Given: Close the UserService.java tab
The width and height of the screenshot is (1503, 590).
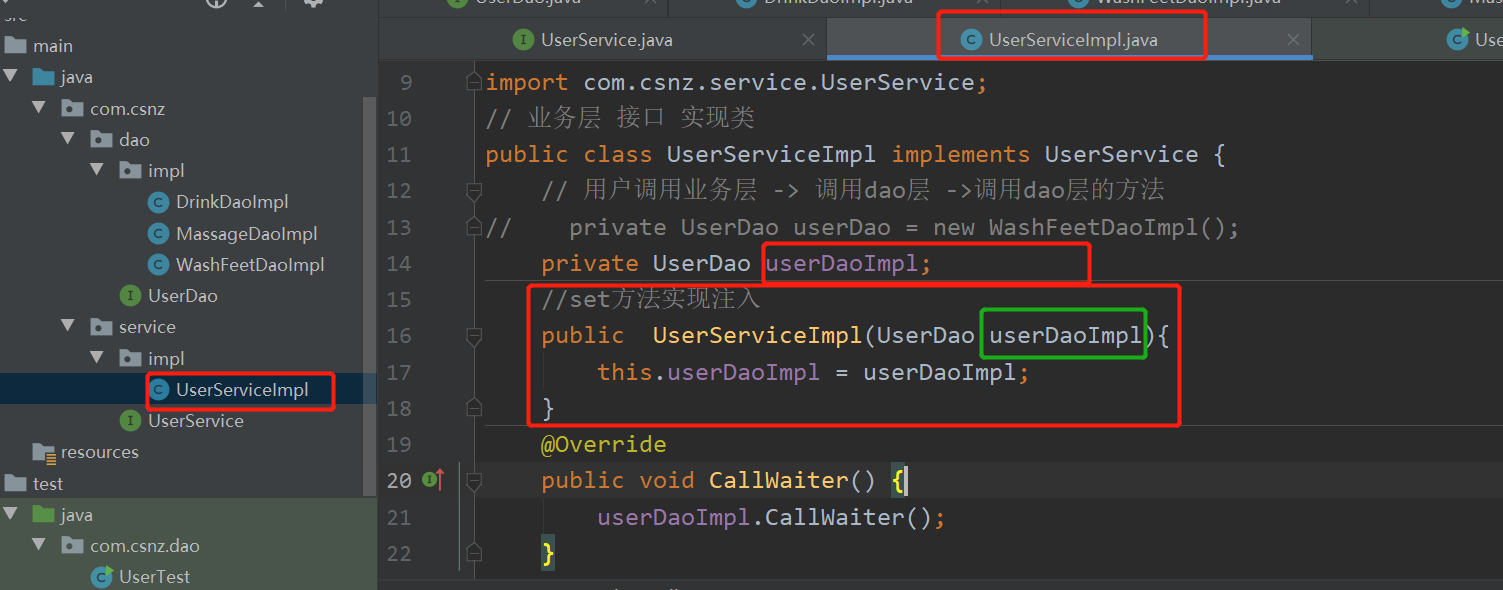Looking at the screenshot, I should (809, 40).
